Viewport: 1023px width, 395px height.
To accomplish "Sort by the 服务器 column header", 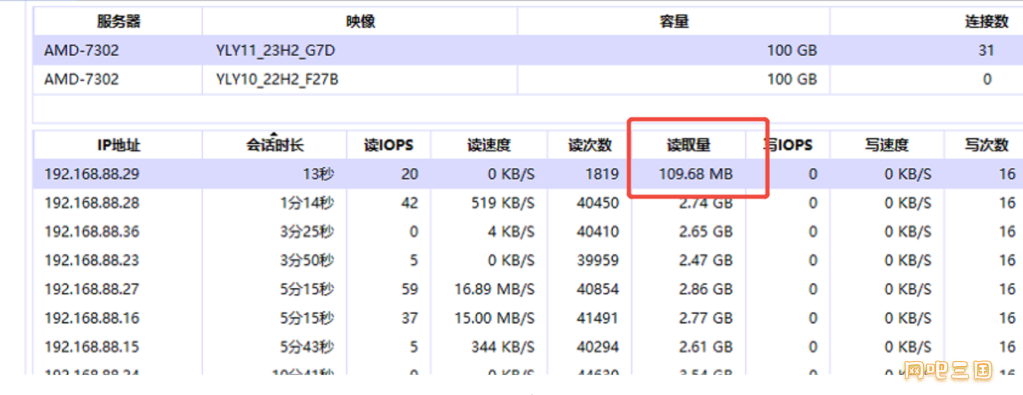I will (118, 22).
